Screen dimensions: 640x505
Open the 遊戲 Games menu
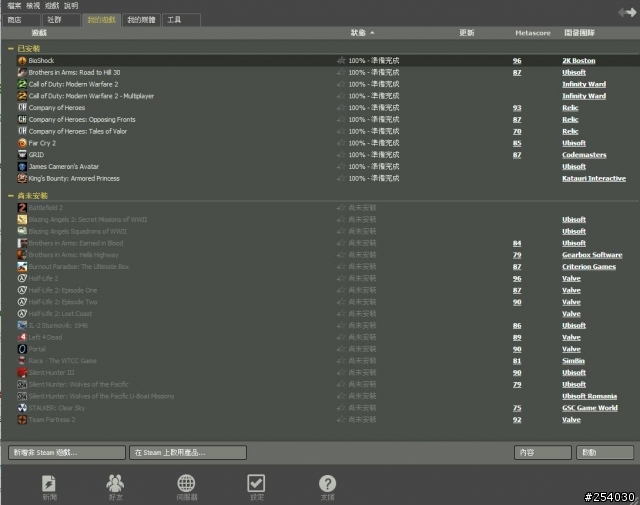(52, 6)
